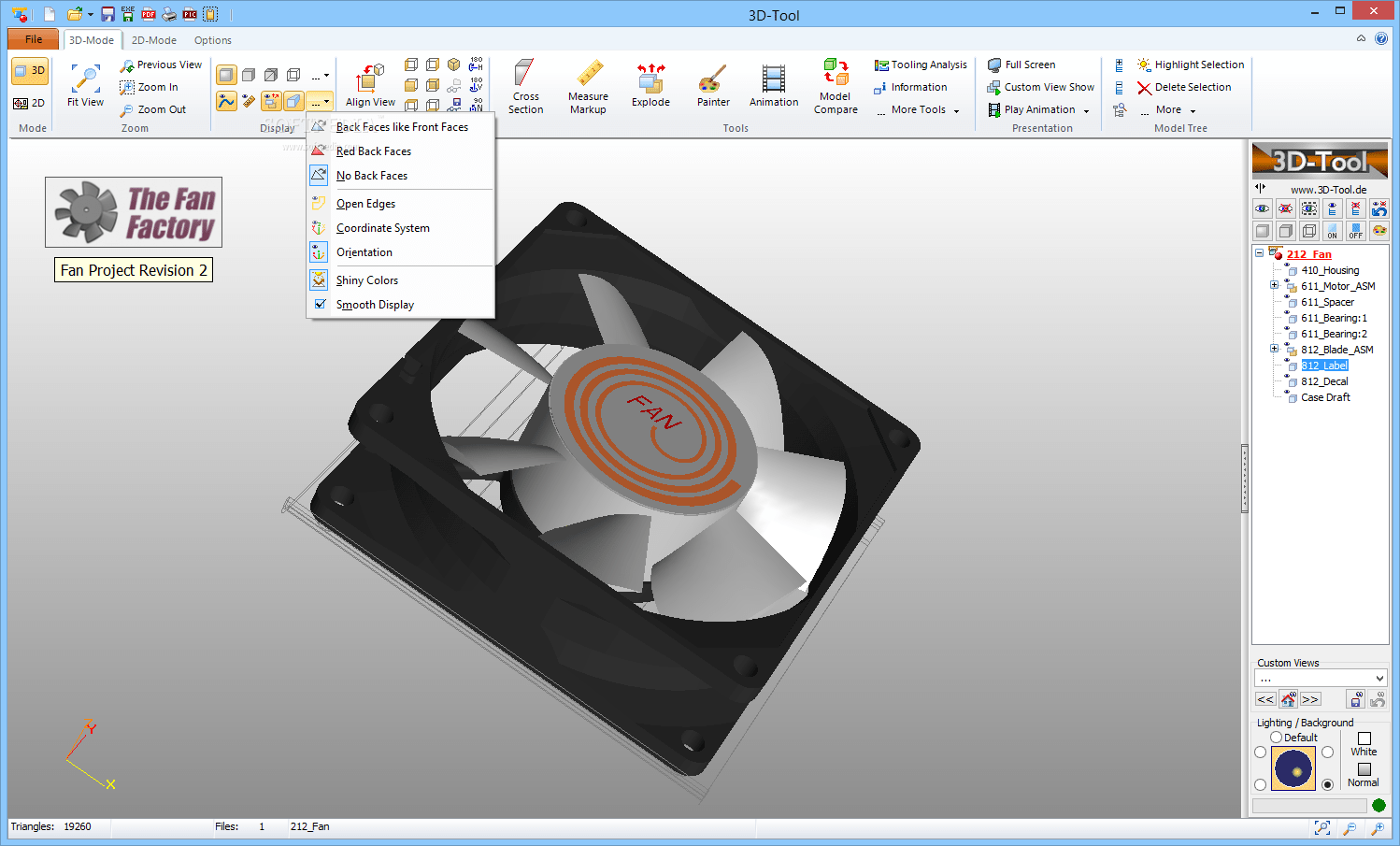Open the color palette in the Model Tree panel

point(1379,231)
